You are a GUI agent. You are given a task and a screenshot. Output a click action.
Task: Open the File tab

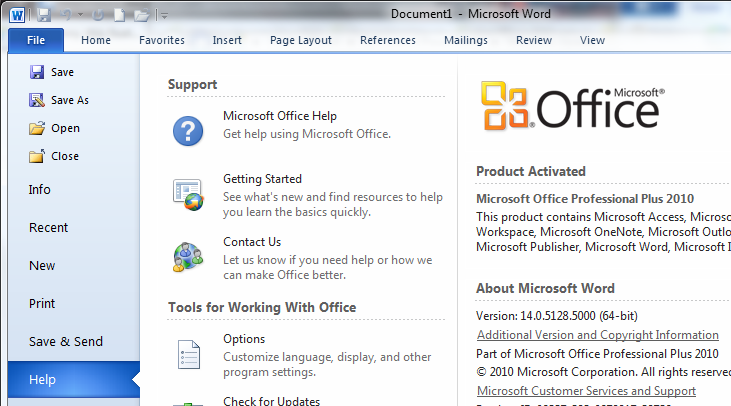pyautogui.click(x=36, y=40)
